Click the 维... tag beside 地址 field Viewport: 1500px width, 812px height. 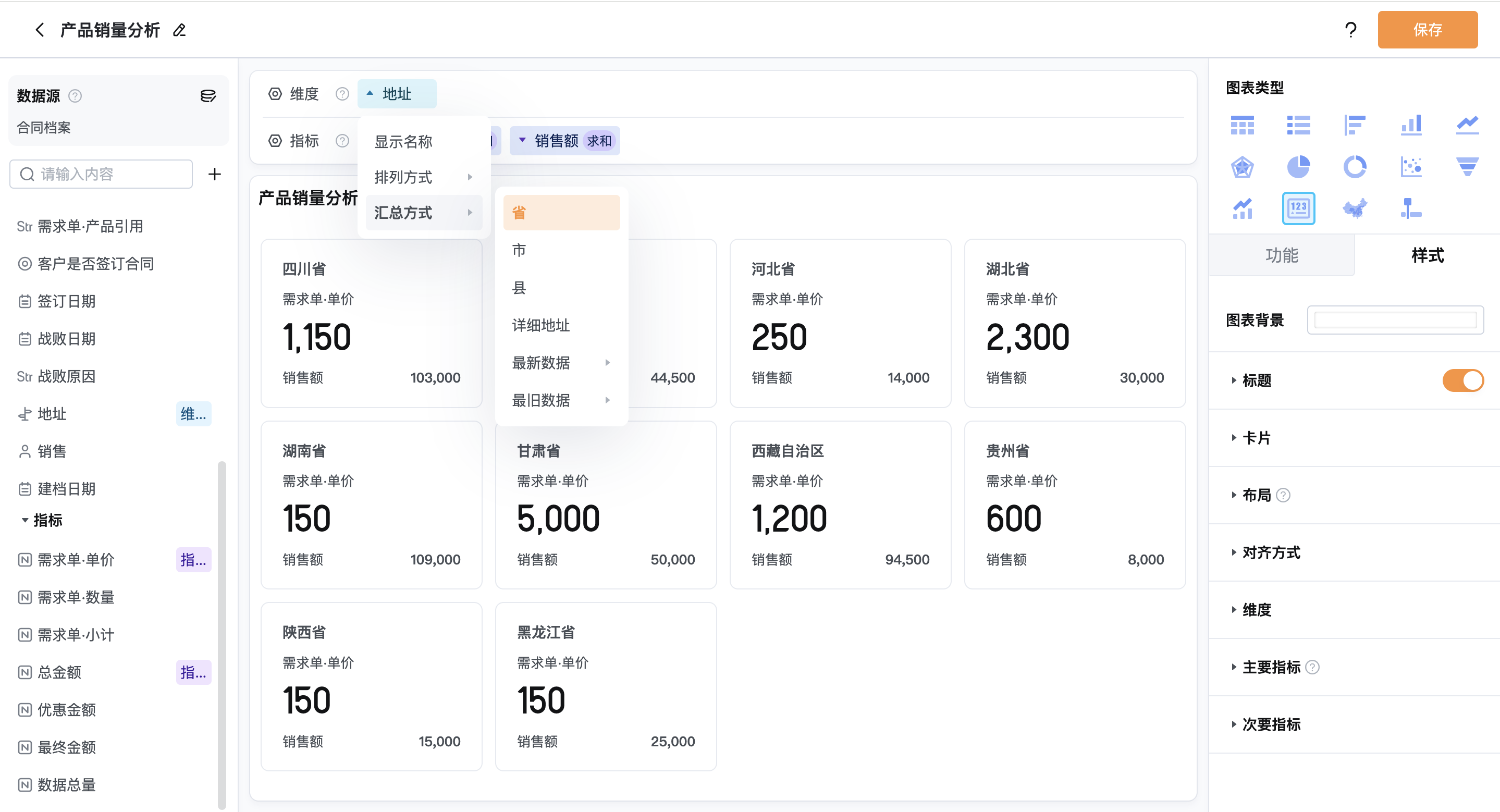pyautogui.click(x=193, y=414)
